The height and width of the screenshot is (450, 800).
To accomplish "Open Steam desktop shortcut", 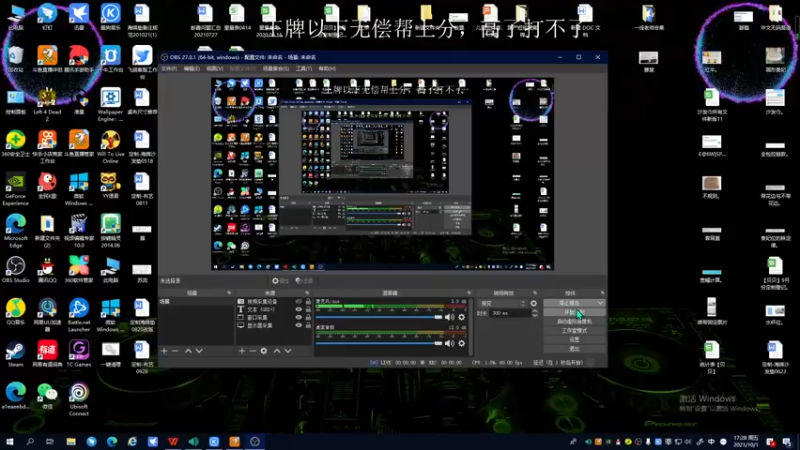I will [15, 354].
